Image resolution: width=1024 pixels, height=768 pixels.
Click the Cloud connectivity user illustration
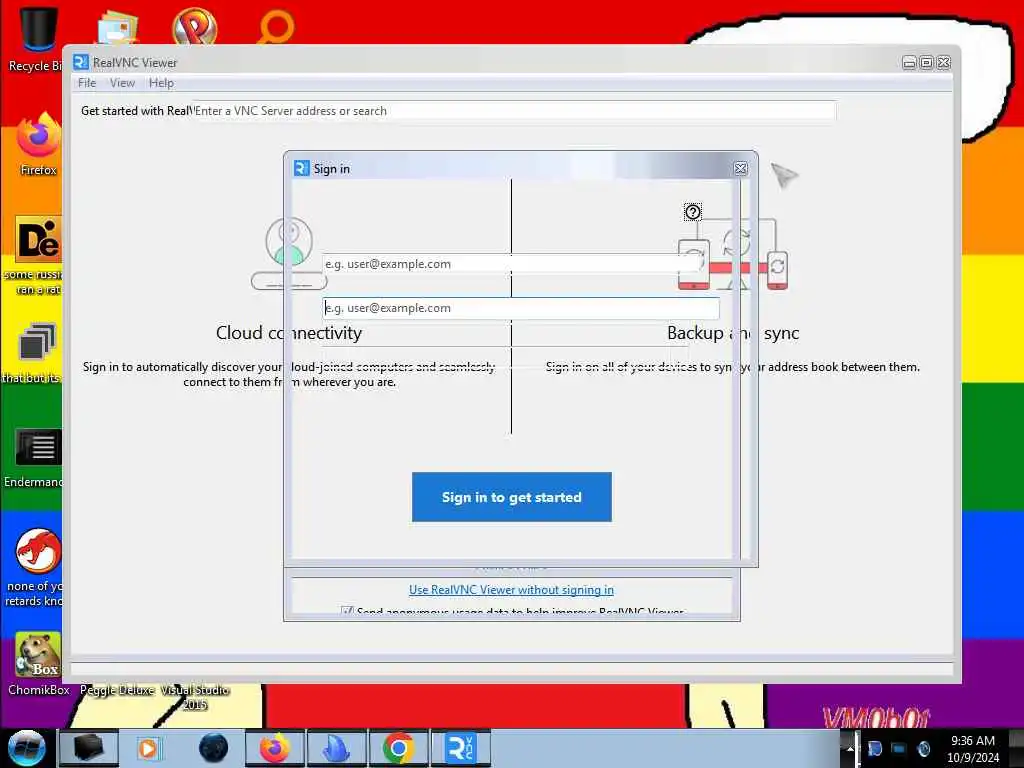point(289,253)
